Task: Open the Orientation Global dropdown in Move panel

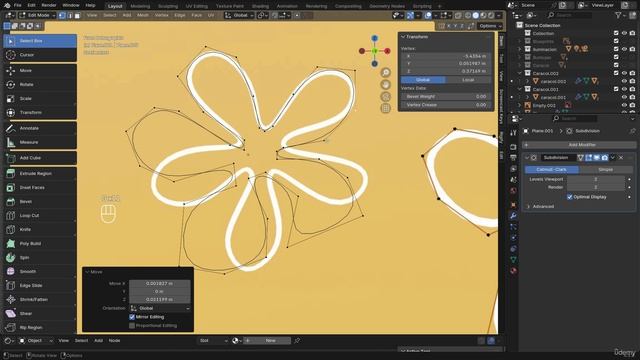Action: pyautogui.click(x=160, y=309)
